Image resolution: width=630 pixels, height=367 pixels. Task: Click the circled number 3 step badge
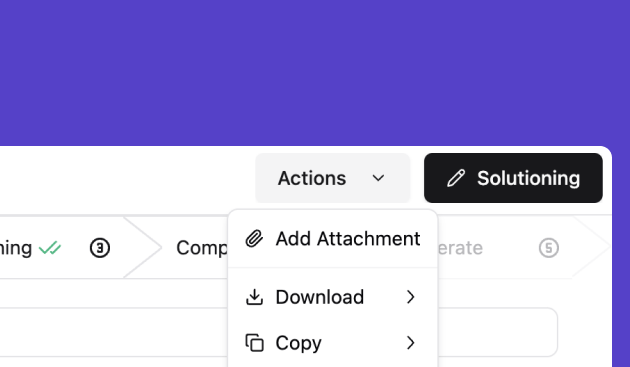point(100,248)
